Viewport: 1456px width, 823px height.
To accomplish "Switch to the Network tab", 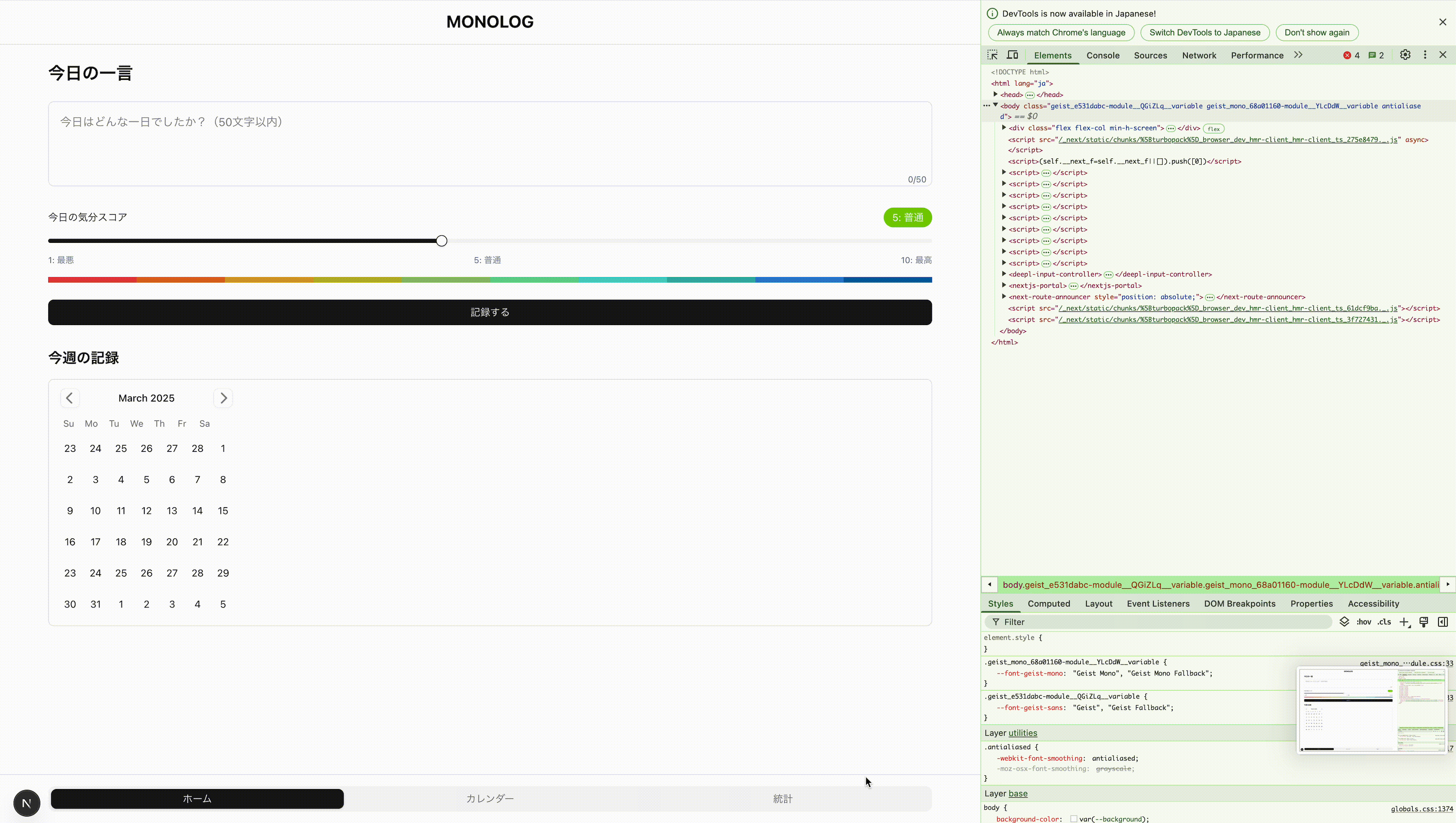I will [x=1199, y=55].
